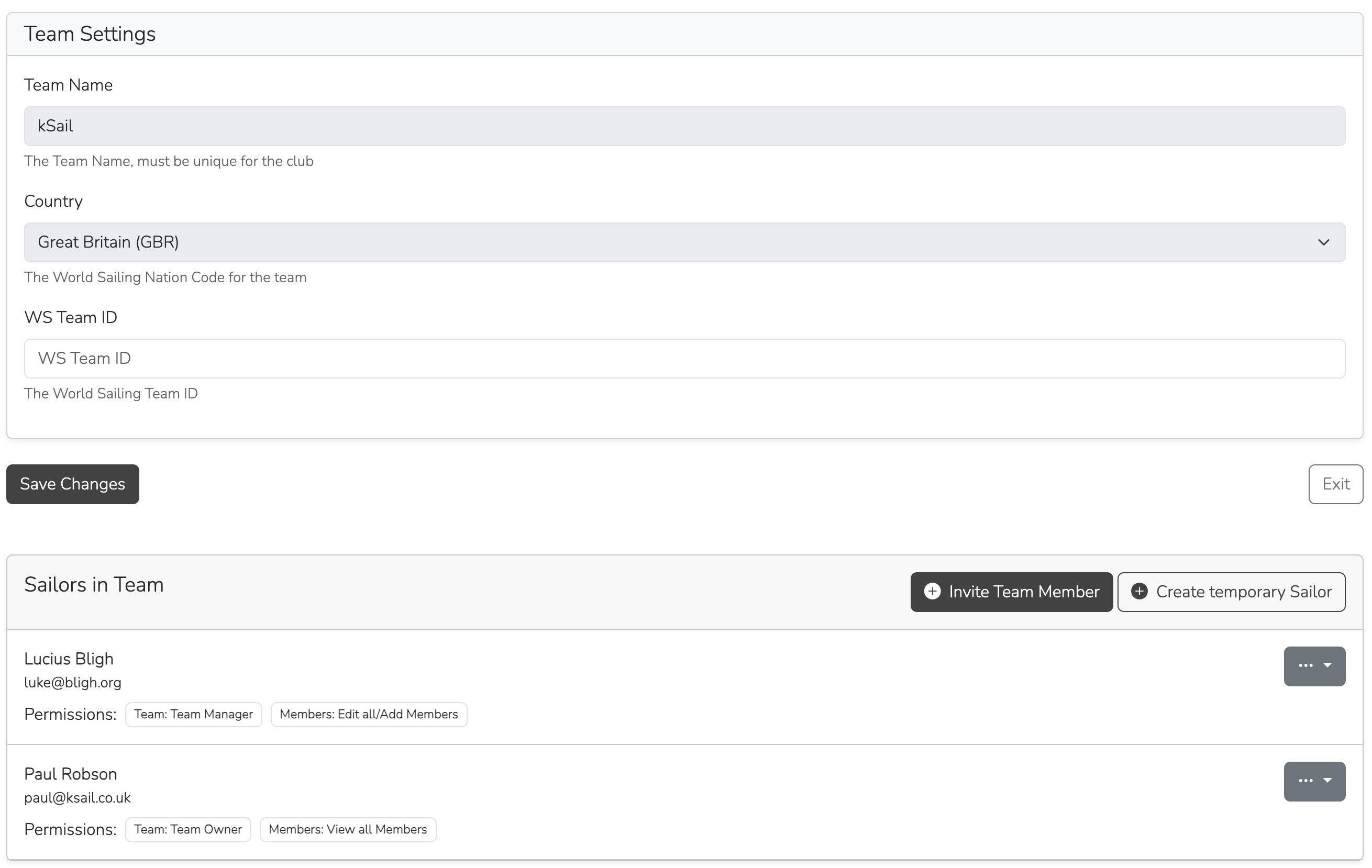Screen dimensions: 1372x868
Task: Click into the WS Team ID field
Action: tap(684, 358)
